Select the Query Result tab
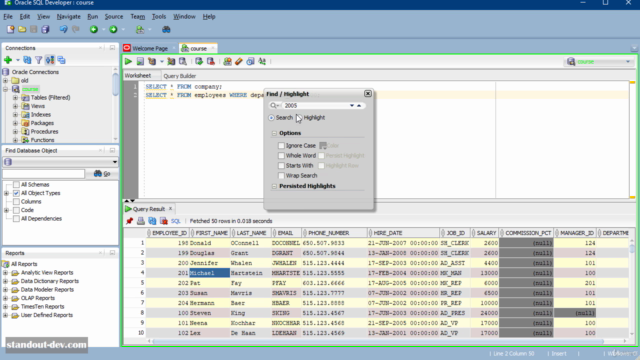 pos(149,209)
